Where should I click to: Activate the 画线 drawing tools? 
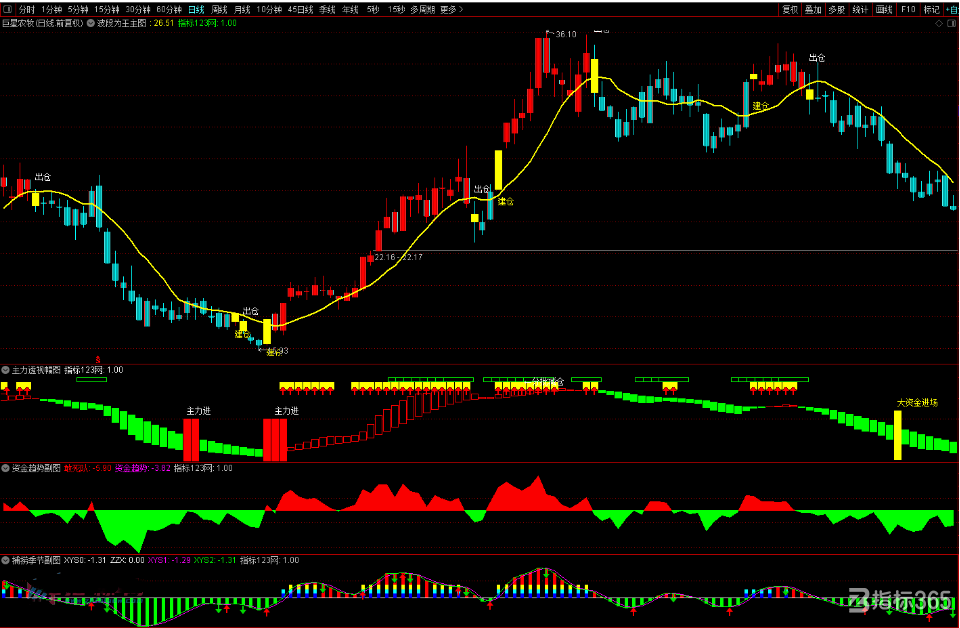(884, 9)
